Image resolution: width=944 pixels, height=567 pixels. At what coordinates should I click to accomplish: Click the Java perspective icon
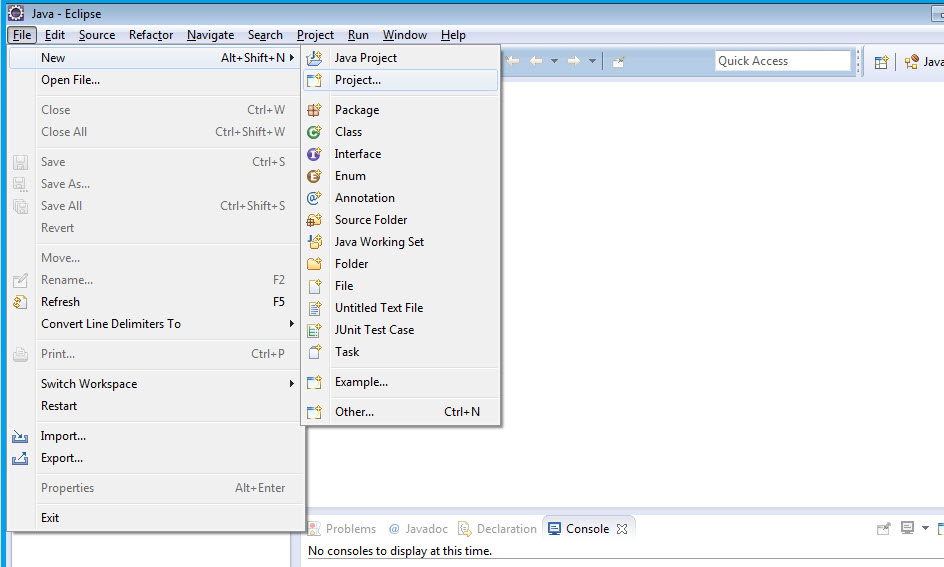pyautogui.click(x=911, y=61)
